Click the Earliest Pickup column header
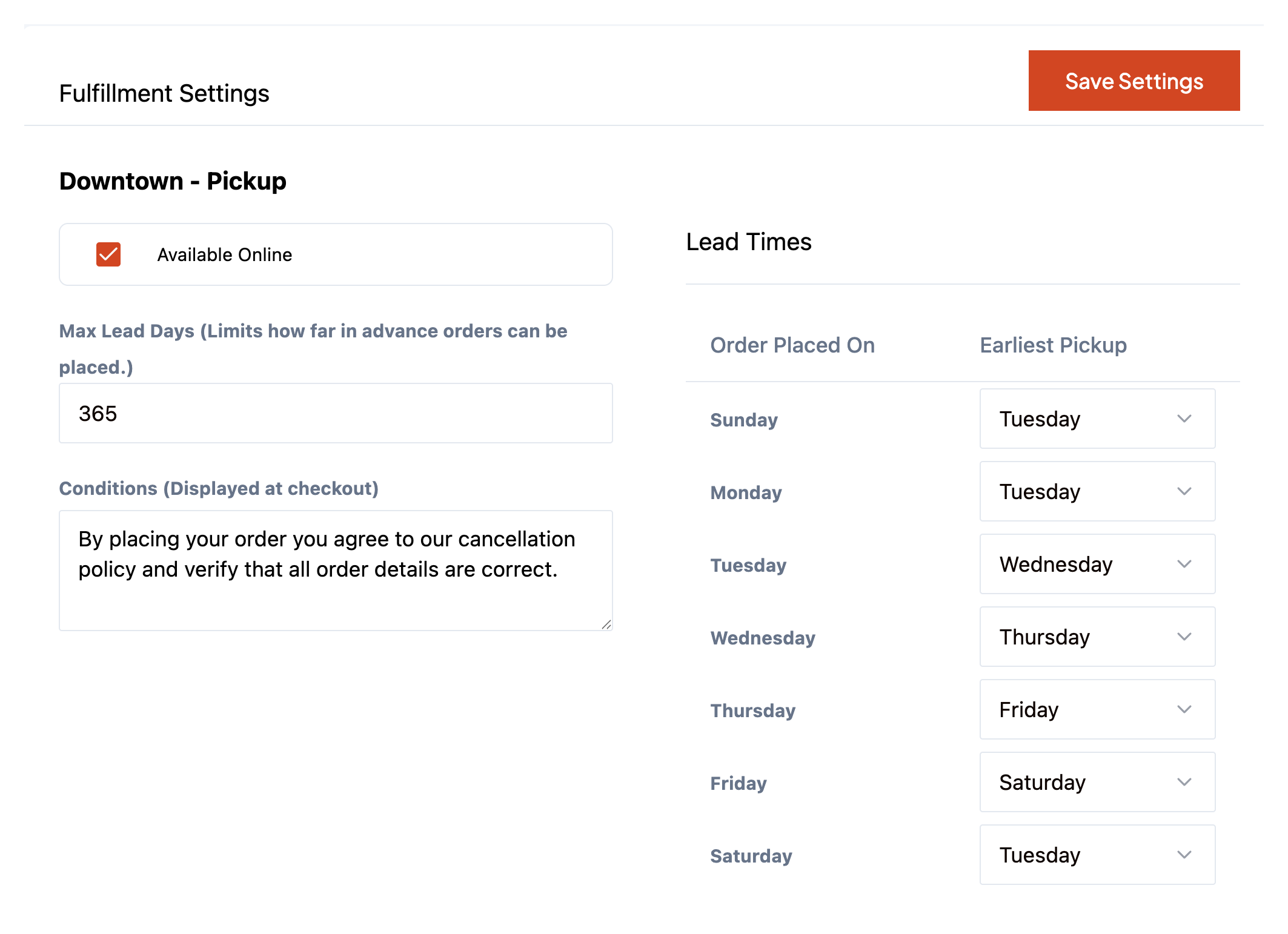Image resolution: width=1288 pixels, height=934 pixels. pyautogui.click(x=1053, y=345)
